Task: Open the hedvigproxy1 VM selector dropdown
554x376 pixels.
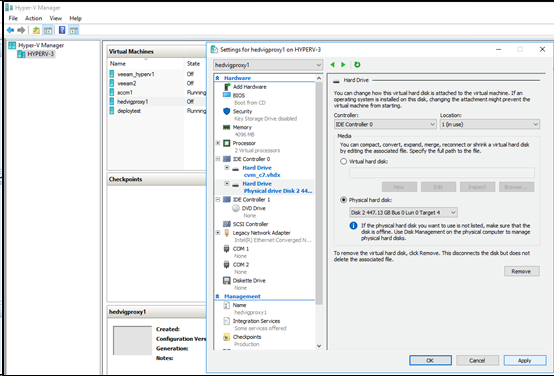Action: (268, 65)
